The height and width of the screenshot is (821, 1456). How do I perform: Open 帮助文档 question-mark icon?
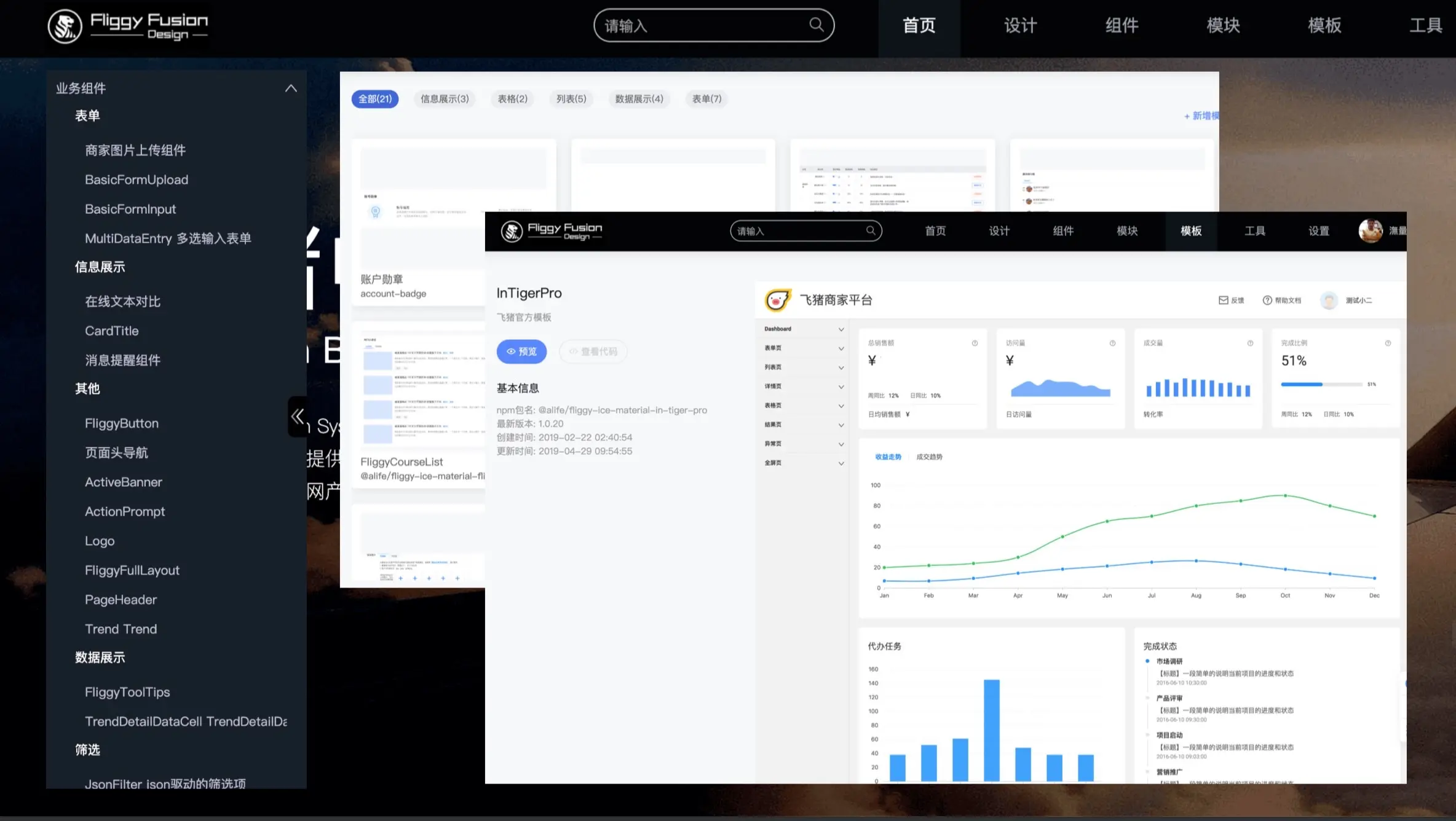(1267, 300)
